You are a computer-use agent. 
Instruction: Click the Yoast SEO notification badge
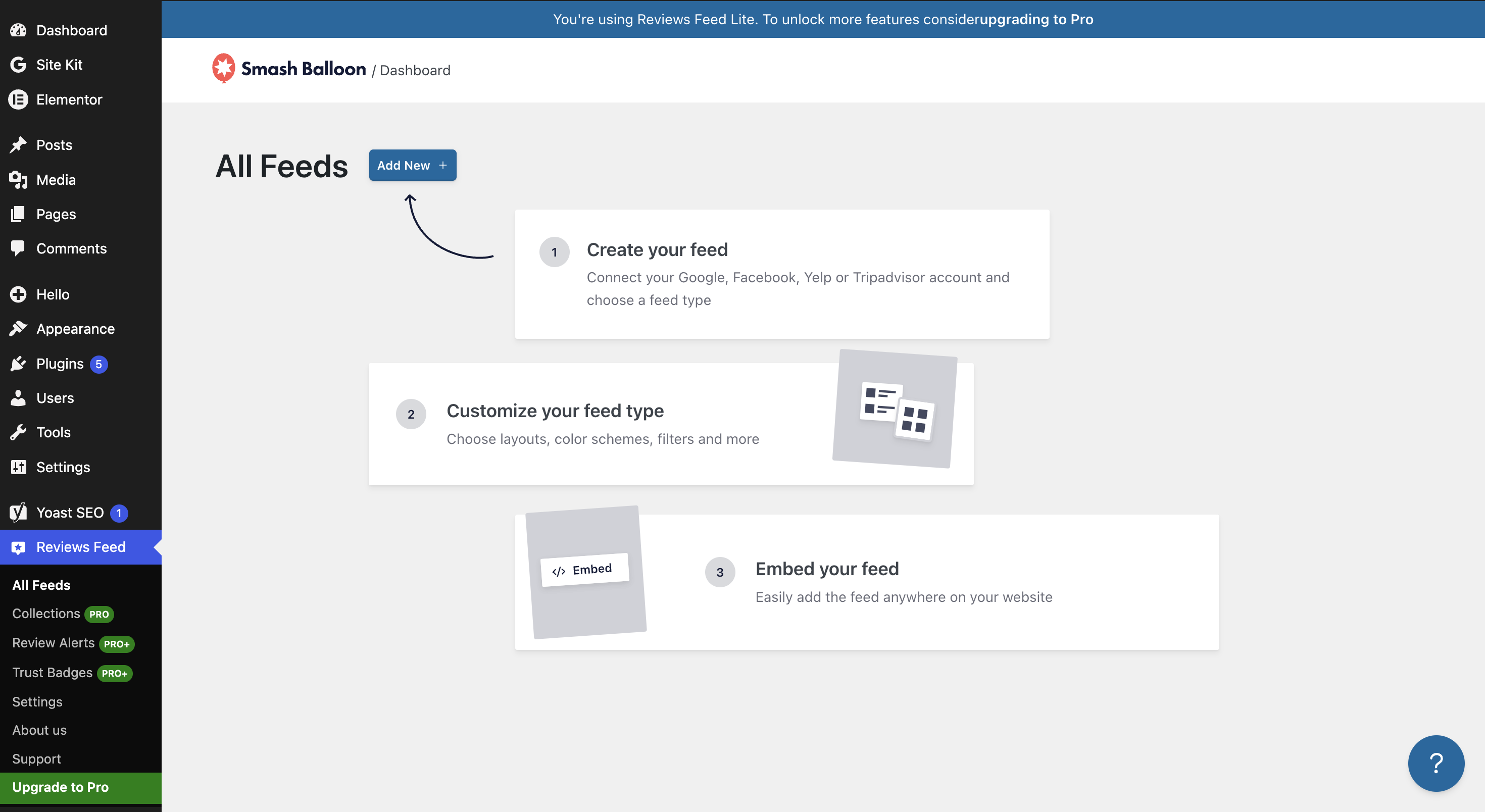pyautogui.click(x=119, y=513)
